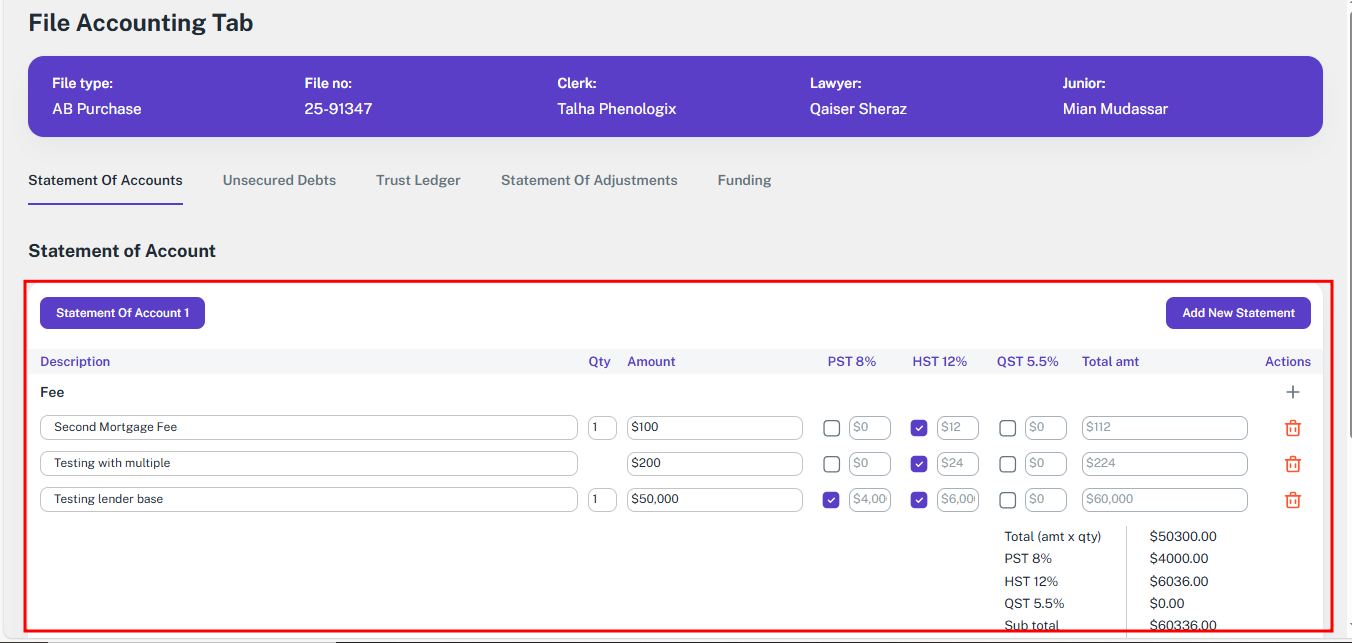Edit the $100 amount field
This screenshot has height=643, width=1352.
coord(715,428)
